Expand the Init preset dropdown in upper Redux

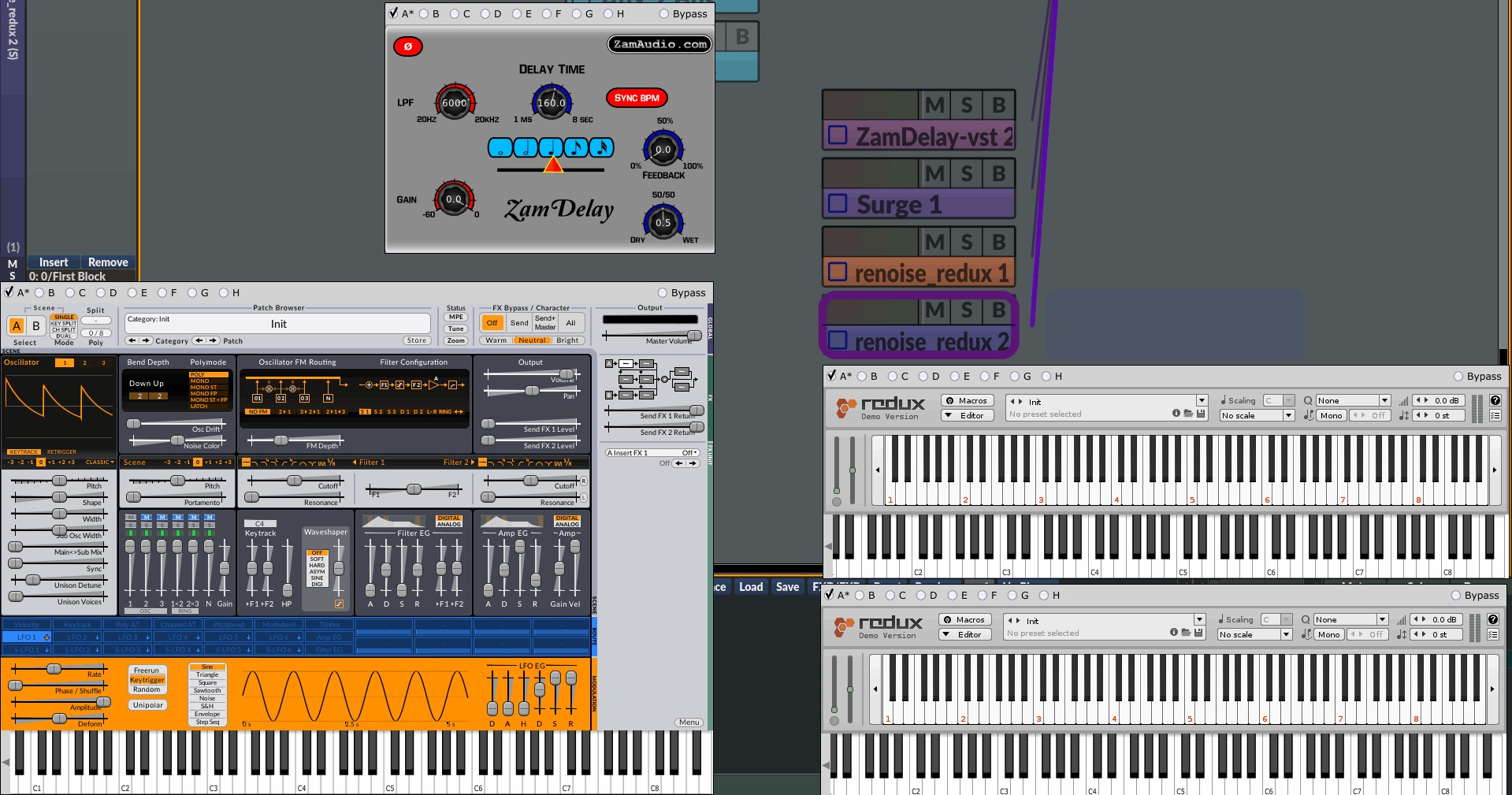coord(1202,401)
